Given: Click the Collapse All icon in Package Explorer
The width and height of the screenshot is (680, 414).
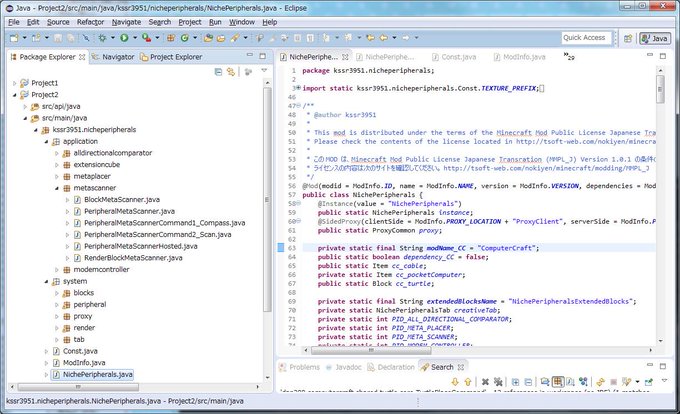Looking at the screenshot, I should [219, 72].
